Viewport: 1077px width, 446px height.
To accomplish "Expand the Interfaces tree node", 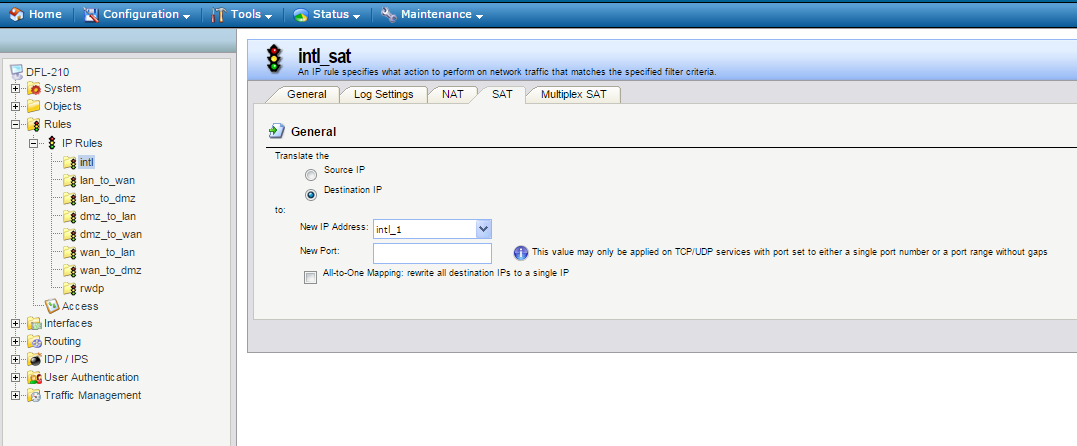I will pos(16,324).
